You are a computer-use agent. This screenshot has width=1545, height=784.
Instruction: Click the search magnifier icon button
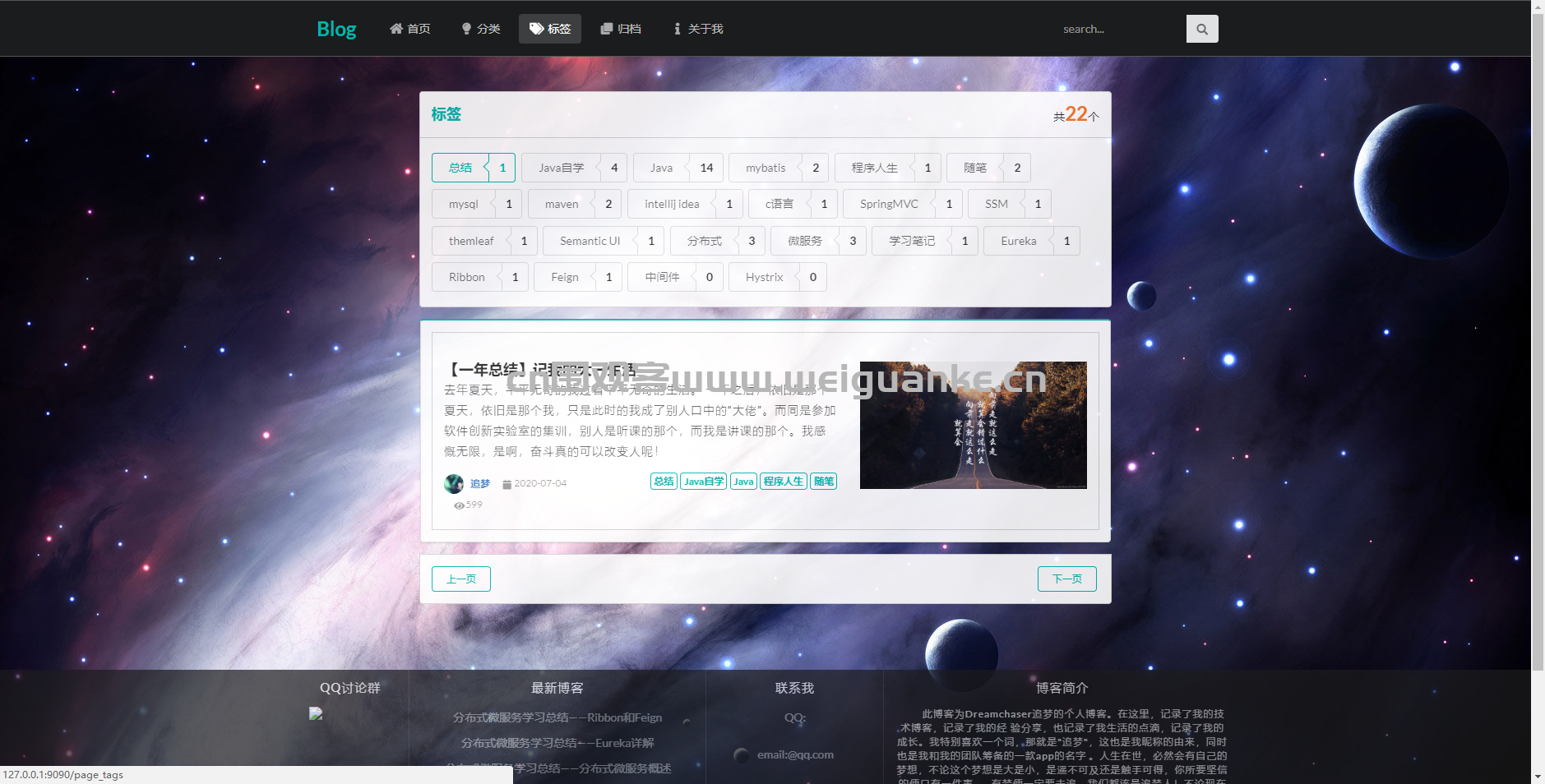(1201, 29)
